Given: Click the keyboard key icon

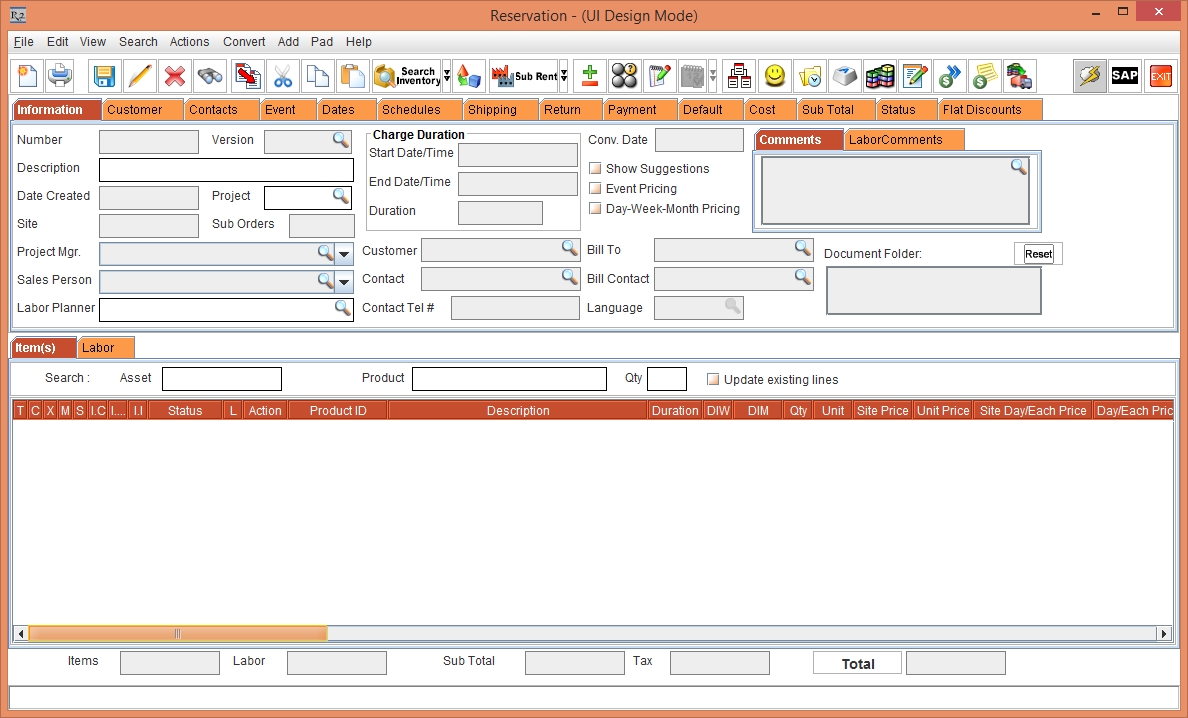Looking at the screenshot, I should click(845, 76).
